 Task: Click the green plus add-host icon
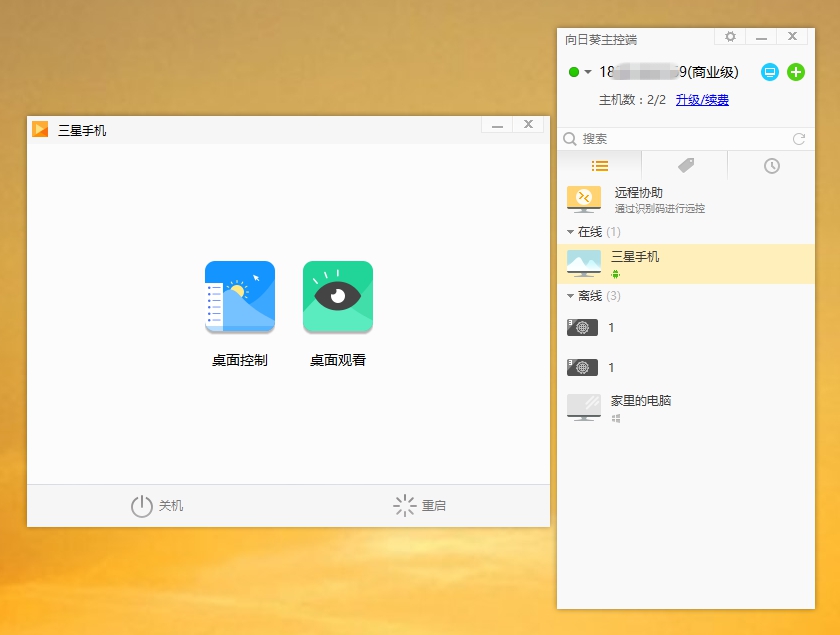tap(796, 72)
